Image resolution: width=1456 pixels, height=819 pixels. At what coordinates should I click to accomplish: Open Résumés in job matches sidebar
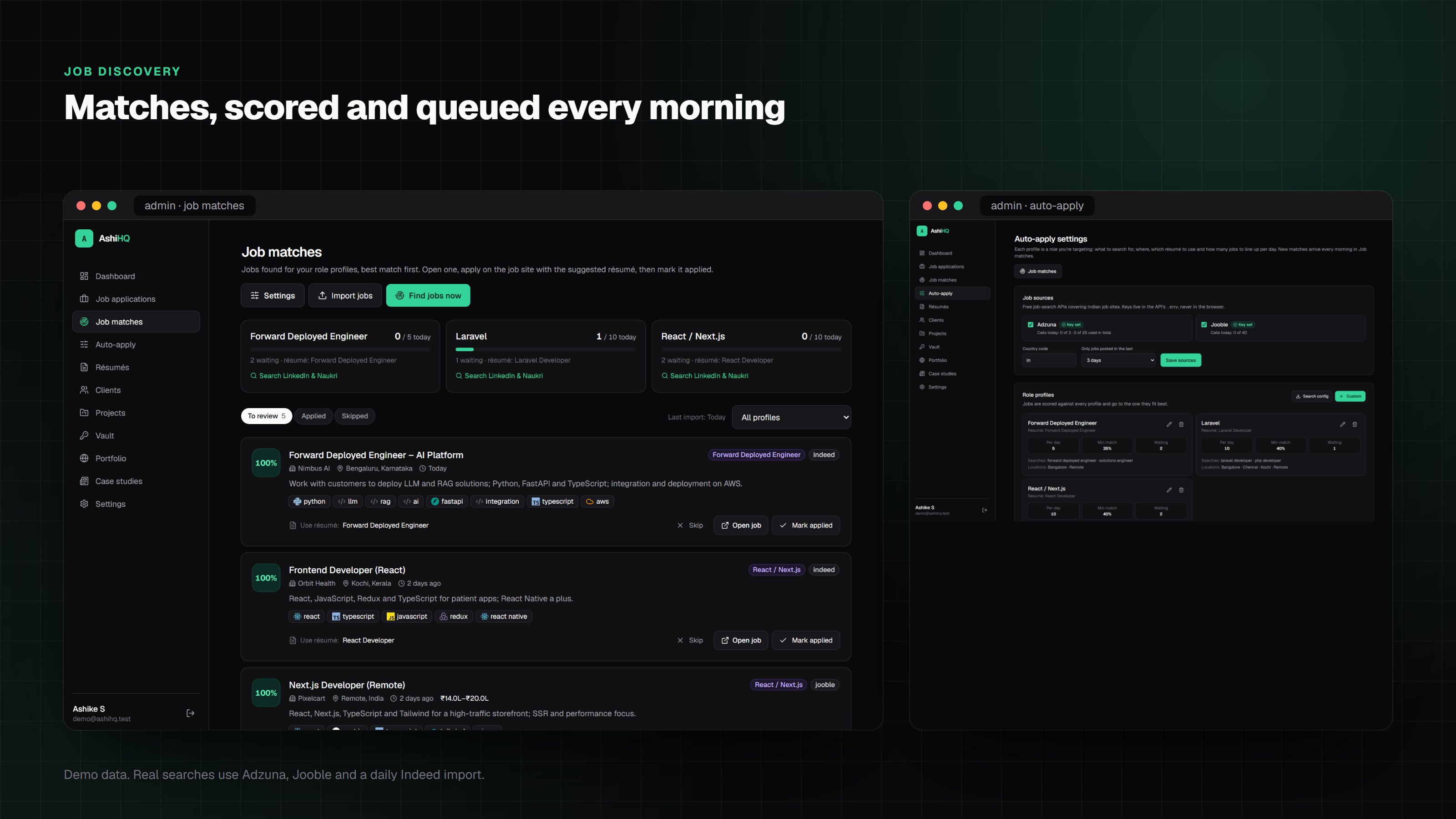click(x=136, y=367)
